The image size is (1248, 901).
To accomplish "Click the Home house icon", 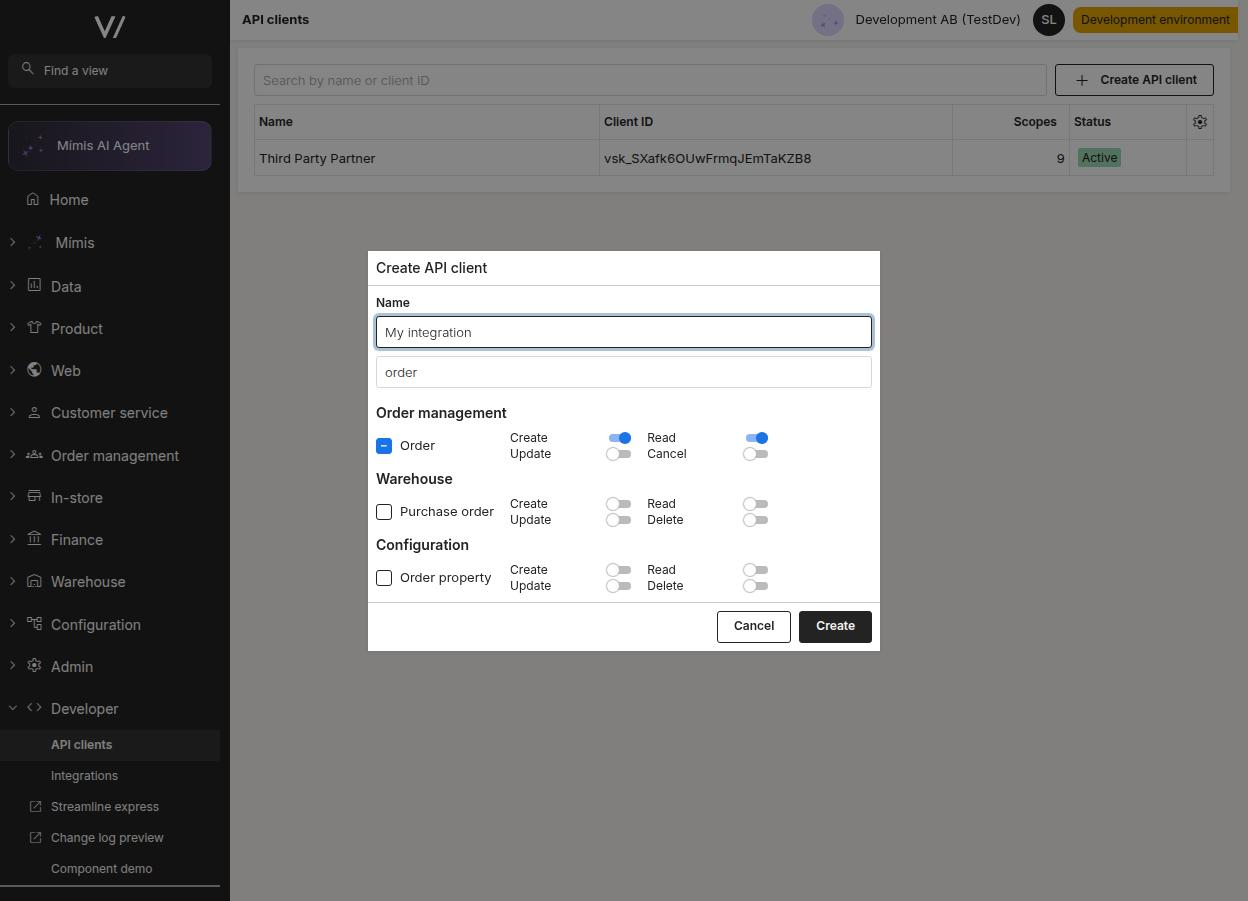I will tap(34, 199).
